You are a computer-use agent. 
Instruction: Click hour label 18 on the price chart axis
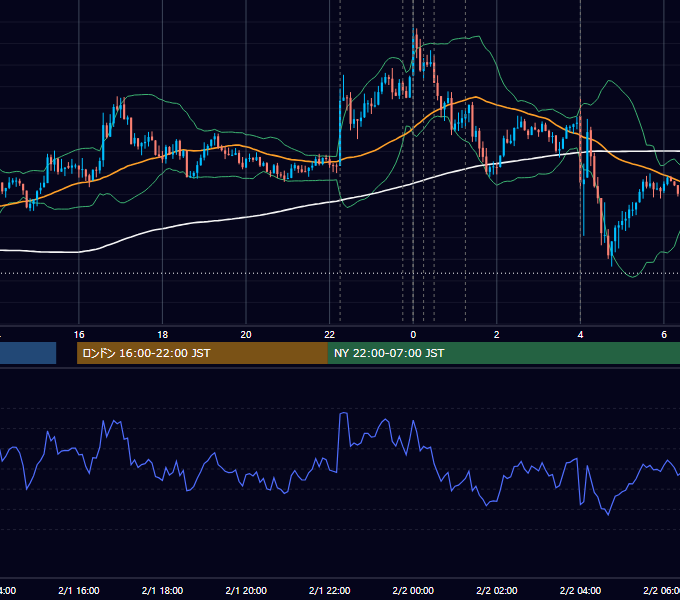pyautogui.click(x=162, y=335)
